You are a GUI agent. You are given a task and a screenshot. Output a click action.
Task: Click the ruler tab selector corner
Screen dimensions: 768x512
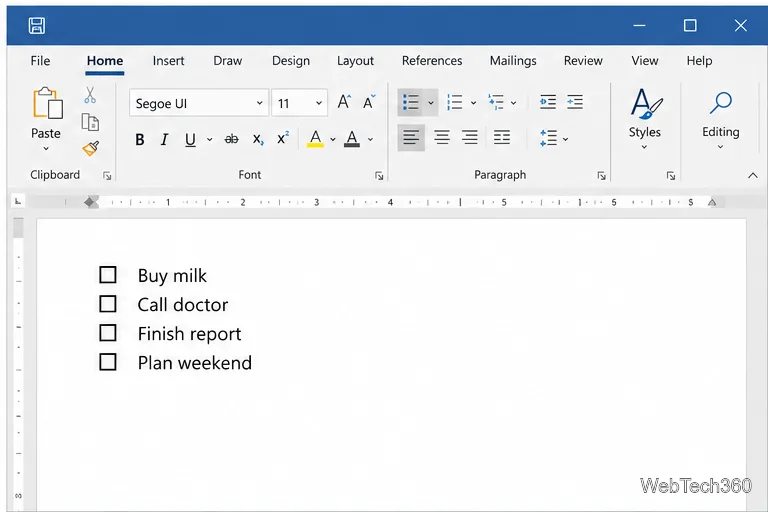(x=18, y=201)
